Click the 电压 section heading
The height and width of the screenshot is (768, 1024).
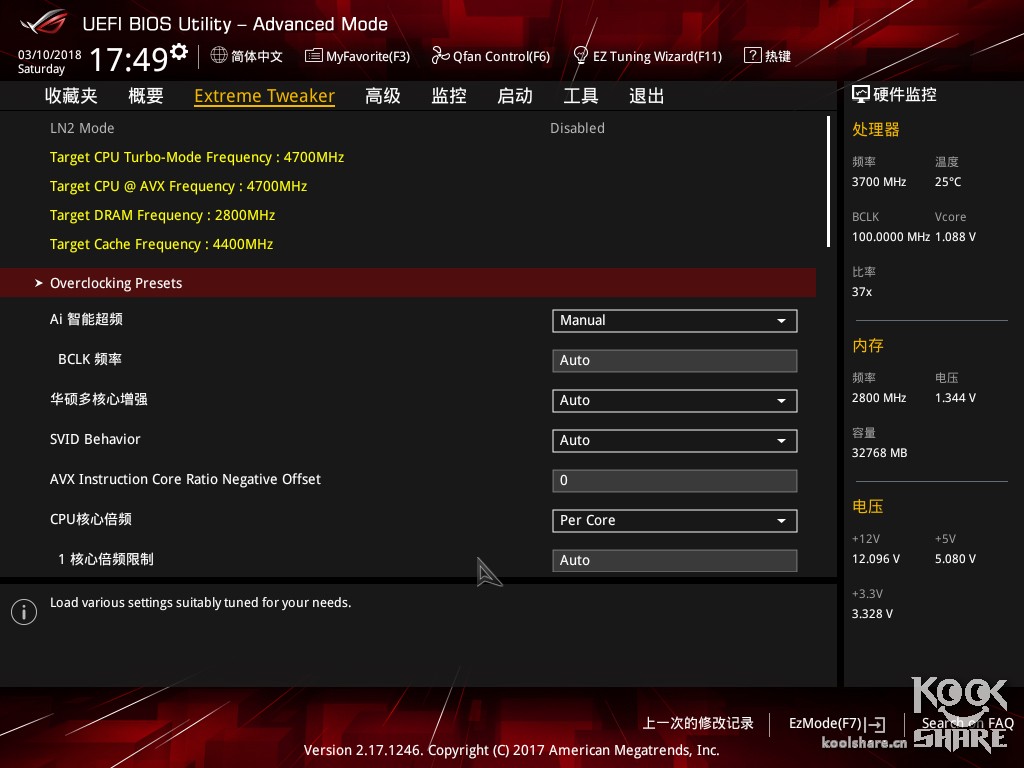[868, 506]
